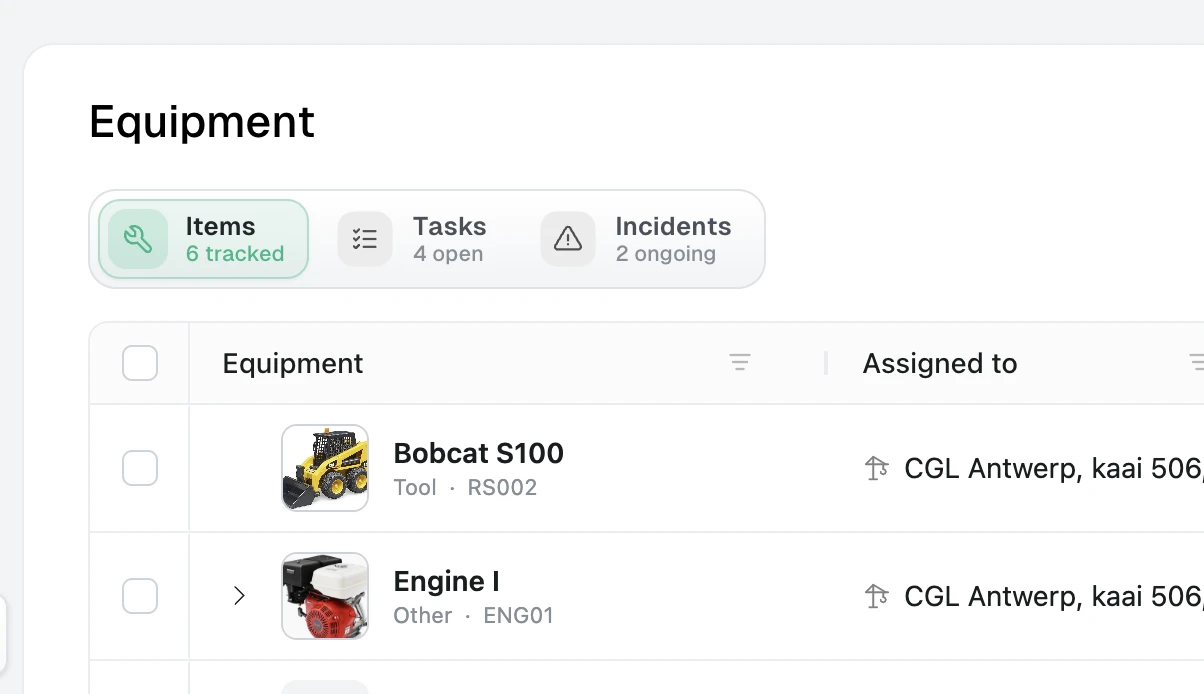The width and height of the screenshot is (1204, 694).
Task: Click the Equipment page heading
Action: pos(202,122)
